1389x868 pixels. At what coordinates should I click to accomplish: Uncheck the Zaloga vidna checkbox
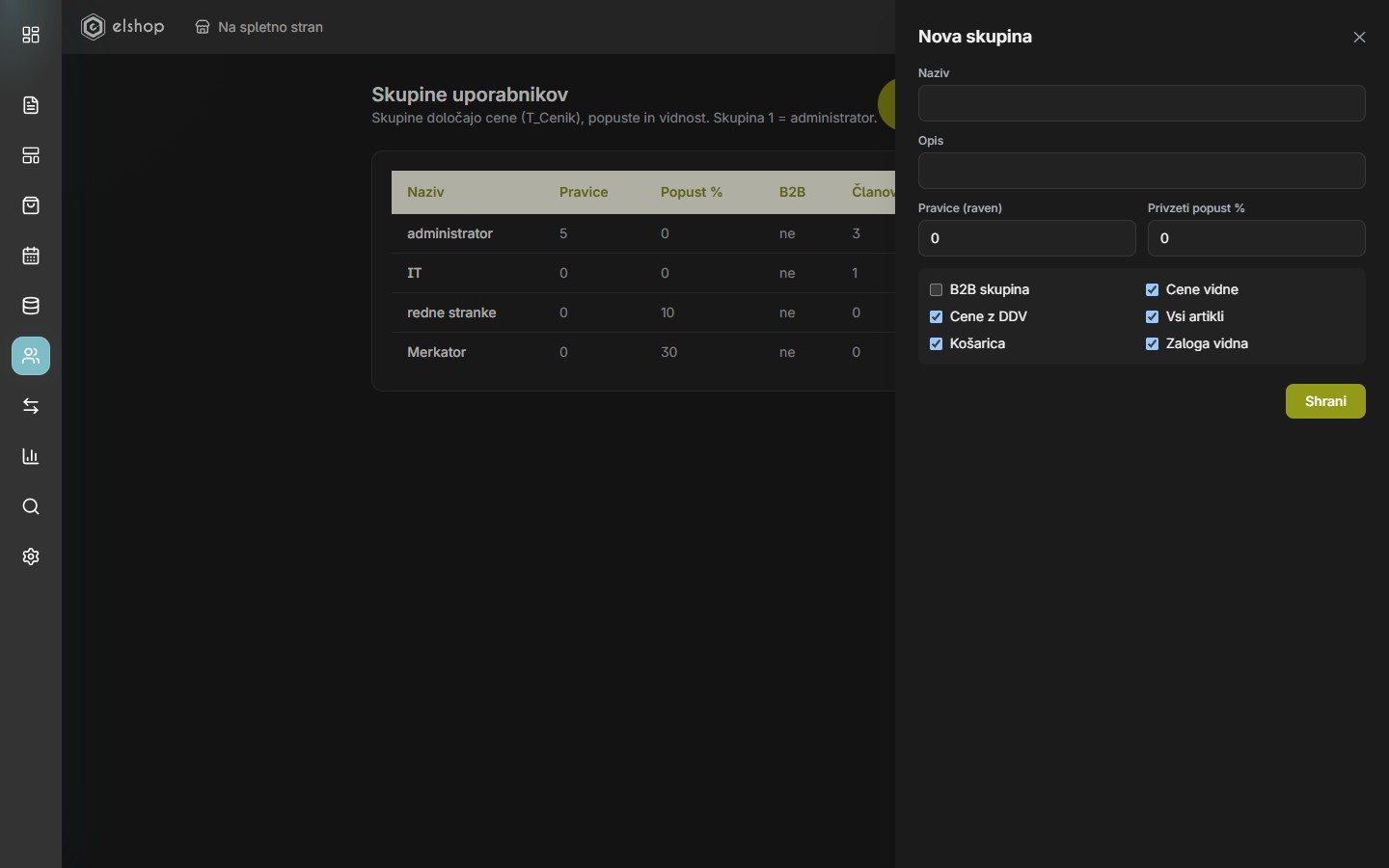coord(1152,343)
